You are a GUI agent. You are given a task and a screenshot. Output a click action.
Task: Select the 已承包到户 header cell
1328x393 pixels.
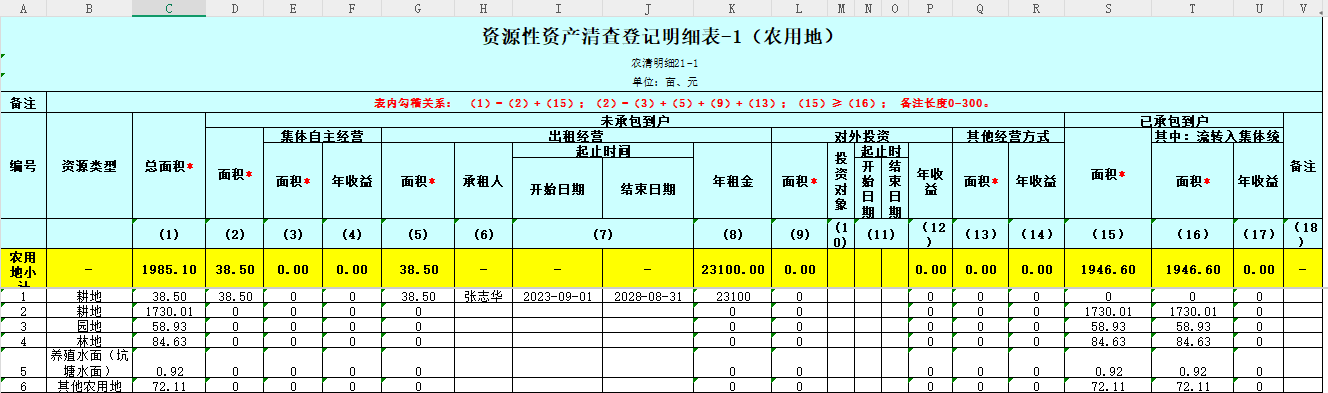[x=1174, y=121]
